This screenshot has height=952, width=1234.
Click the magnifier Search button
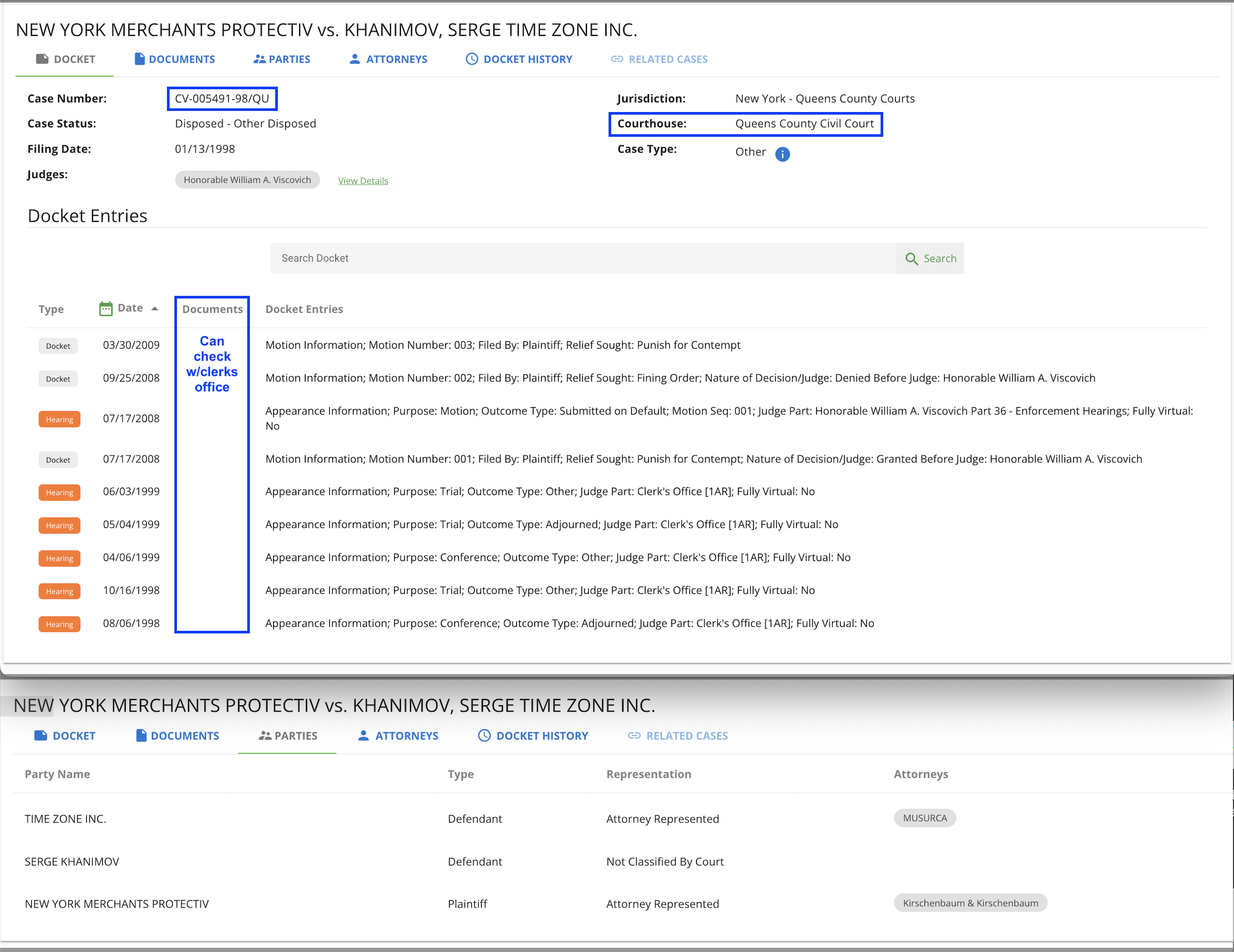(930, 258)
